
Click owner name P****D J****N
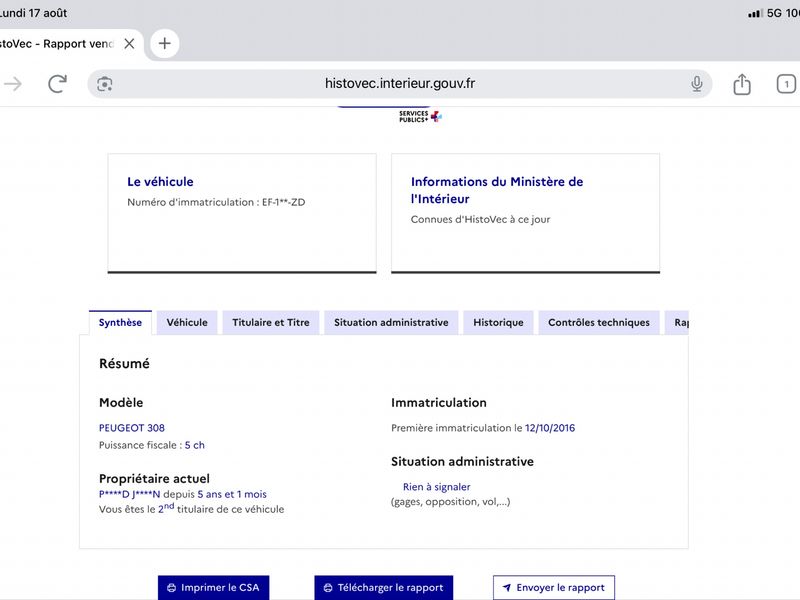click(x=130, y=494)
